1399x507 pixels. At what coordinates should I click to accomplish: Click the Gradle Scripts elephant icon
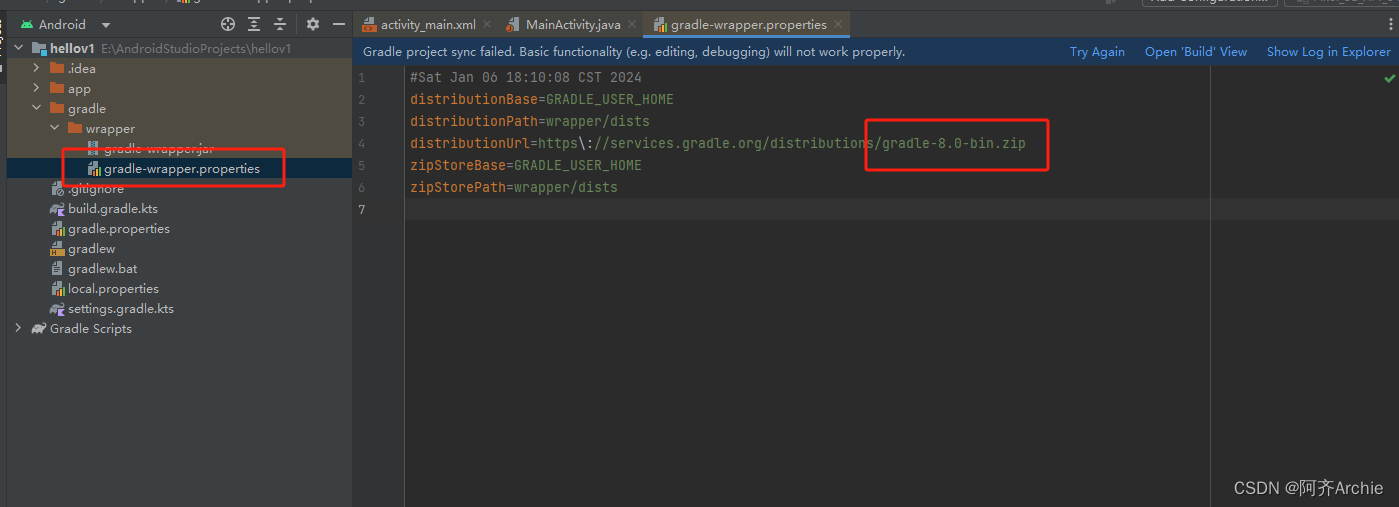click(x=39, y=328)
